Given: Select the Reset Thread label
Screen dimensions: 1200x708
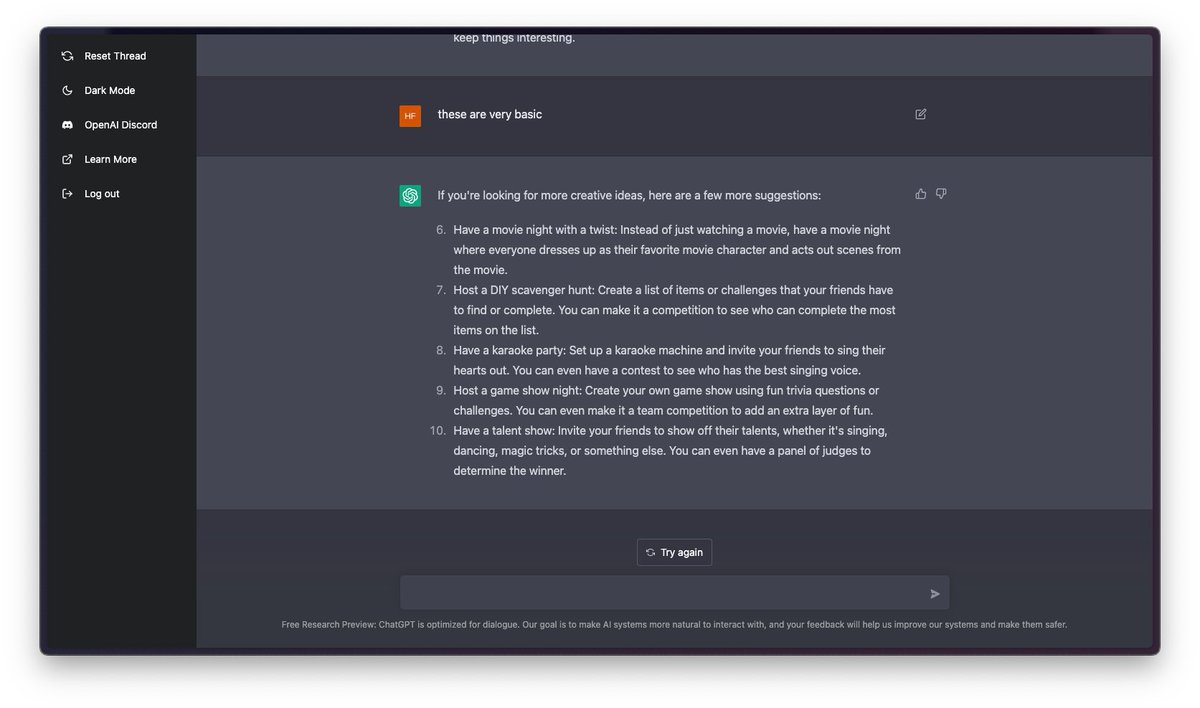Looking at the screenshot, I should pyautogui.click(x=115, y=56).
